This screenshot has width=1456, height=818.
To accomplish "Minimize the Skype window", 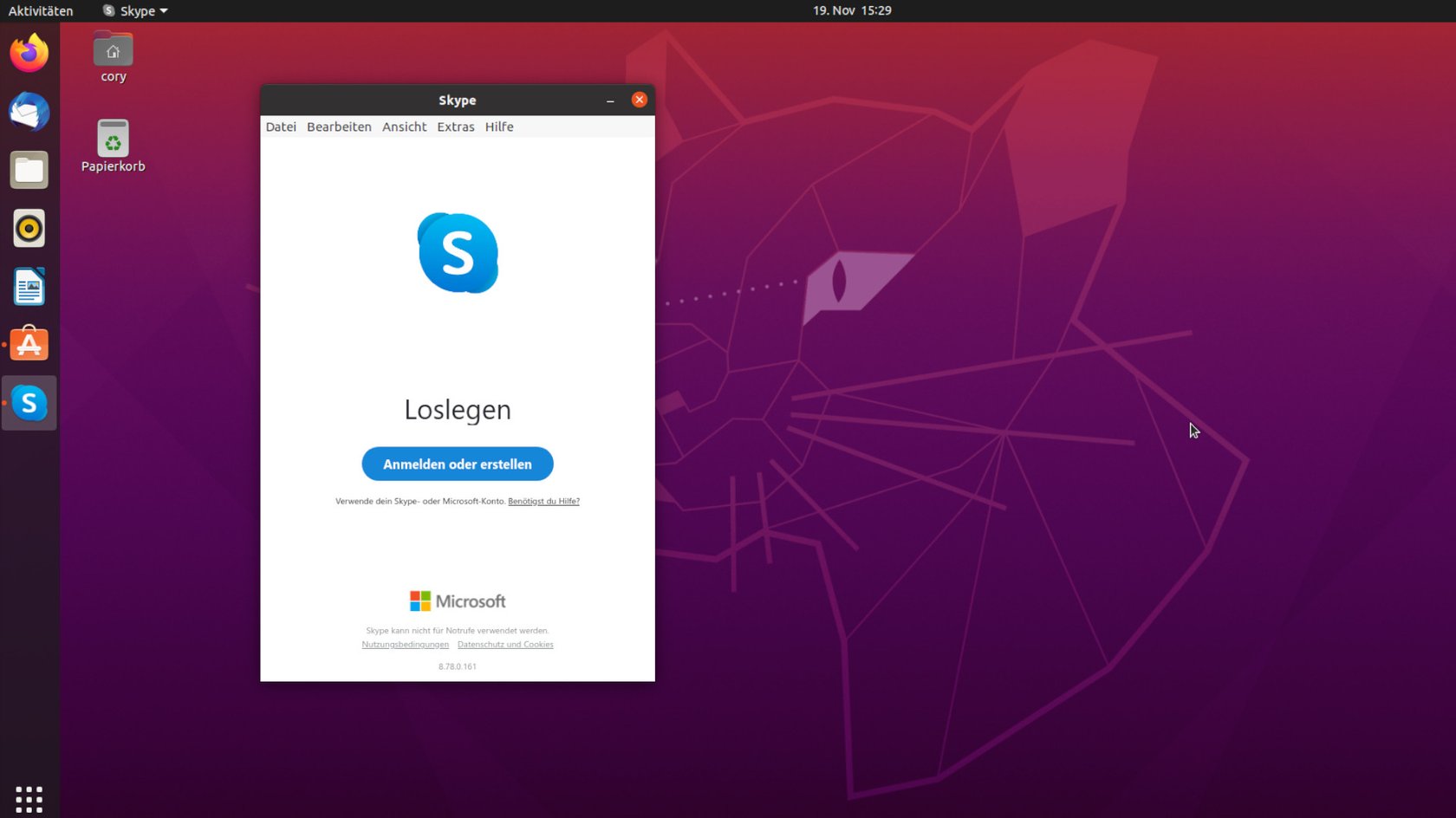I will click(x=610, y=100).
